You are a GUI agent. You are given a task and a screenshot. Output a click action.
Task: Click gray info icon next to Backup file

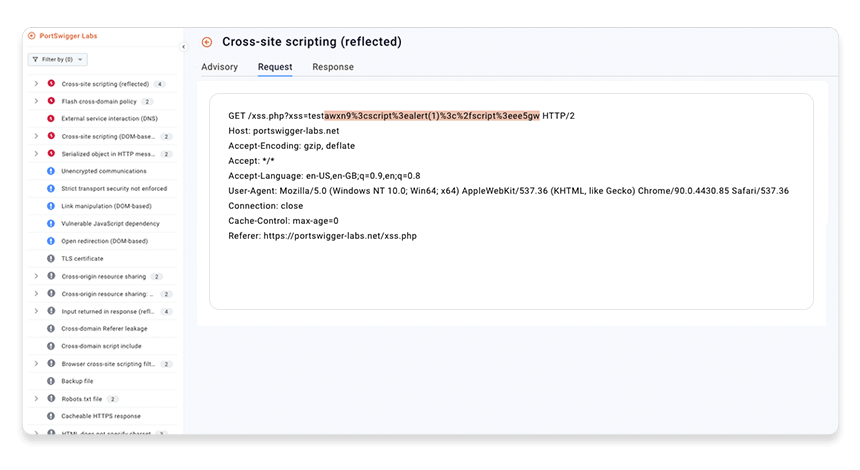coord(51,381)
